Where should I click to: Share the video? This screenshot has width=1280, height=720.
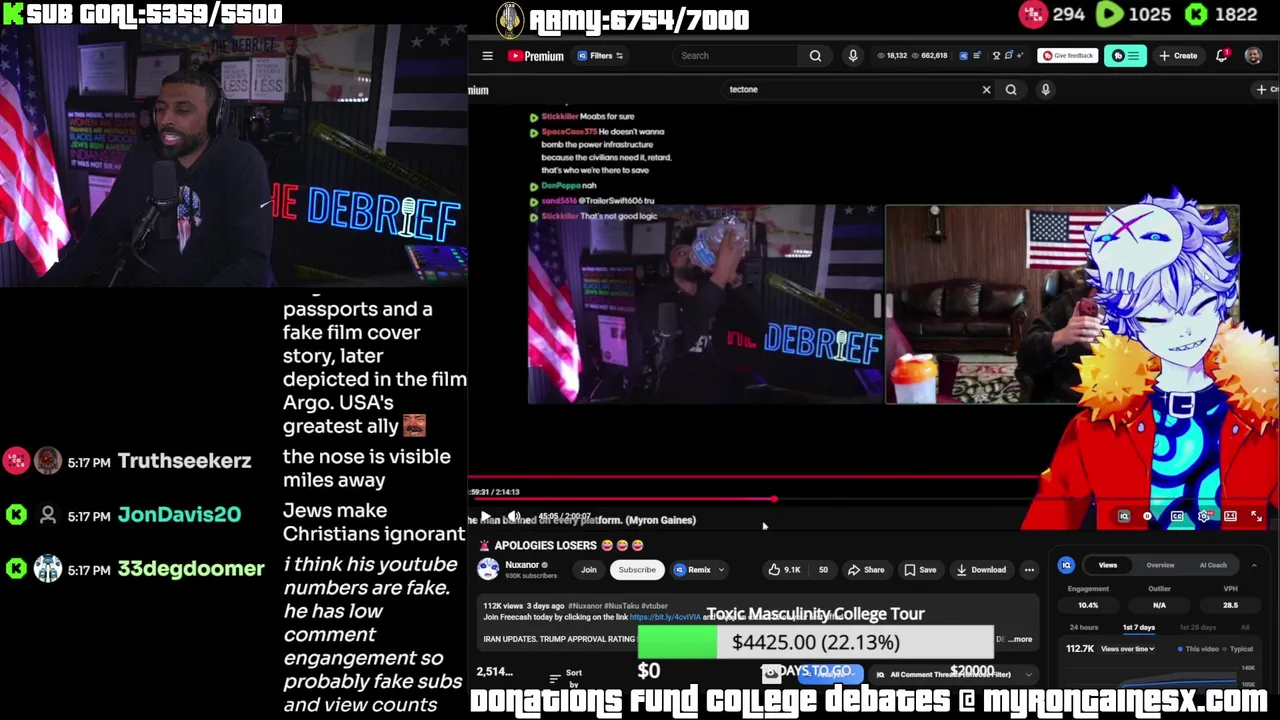[866, 570]
